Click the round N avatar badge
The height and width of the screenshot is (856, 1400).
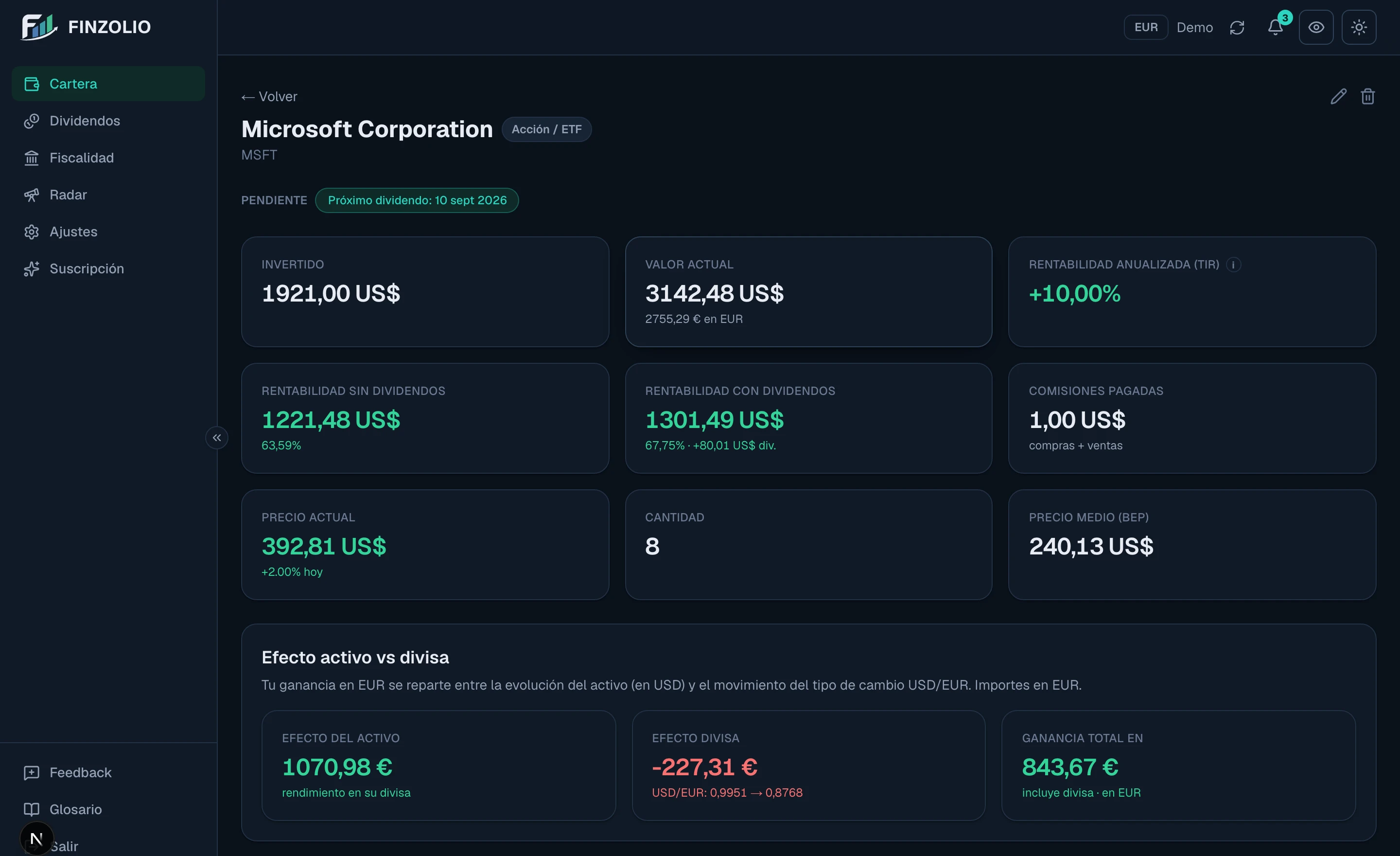point(36,838)
